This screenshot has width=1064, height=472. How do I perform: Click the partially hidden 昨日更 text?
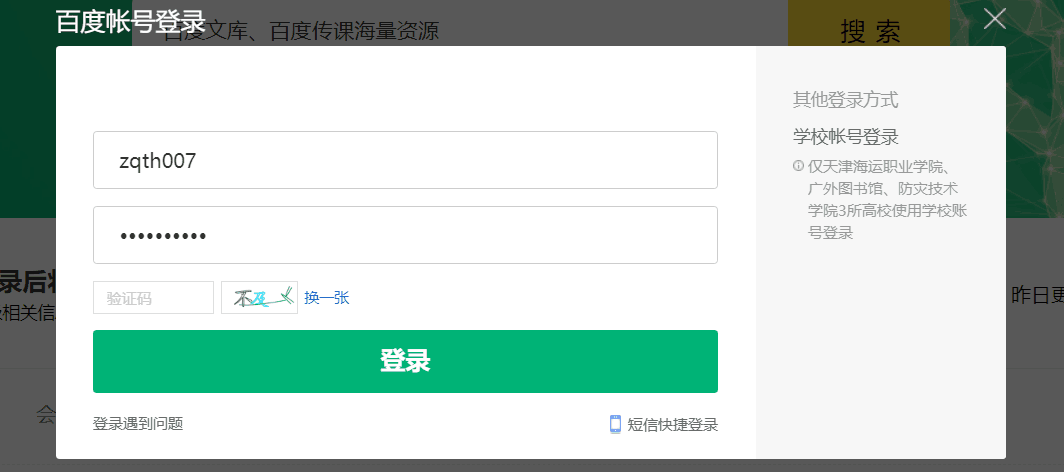[1038, 296]
